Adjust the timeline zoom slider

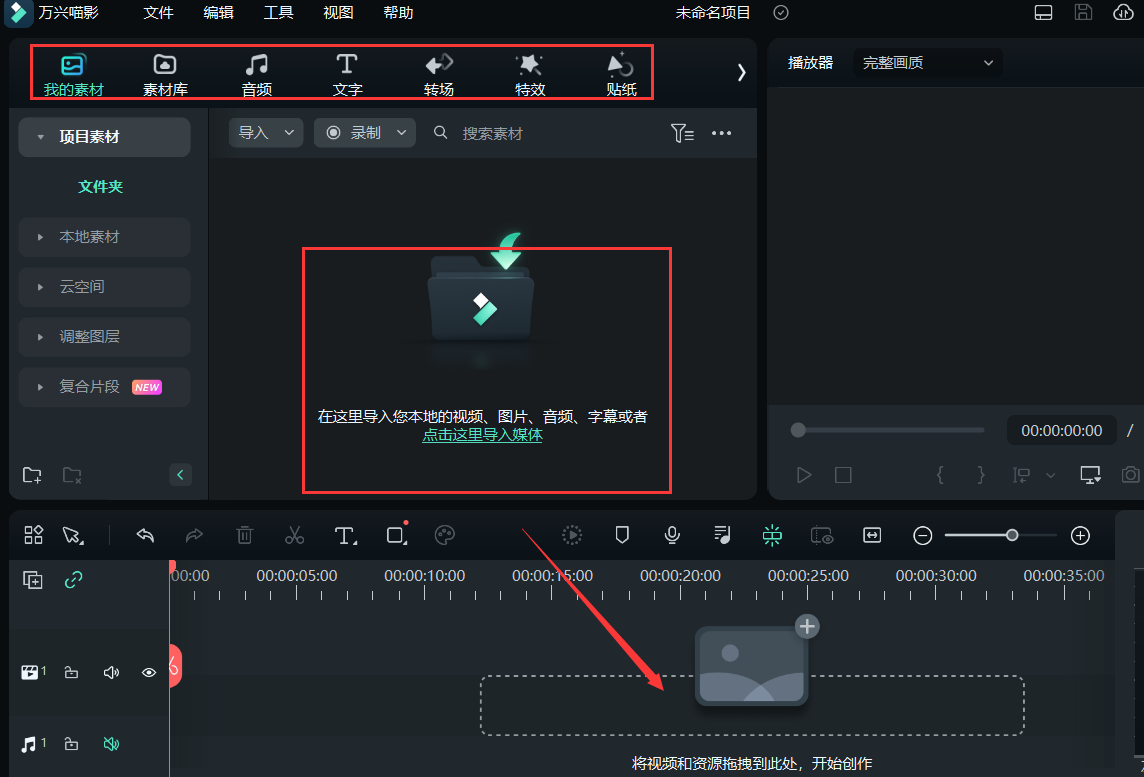coord(1011,535)
